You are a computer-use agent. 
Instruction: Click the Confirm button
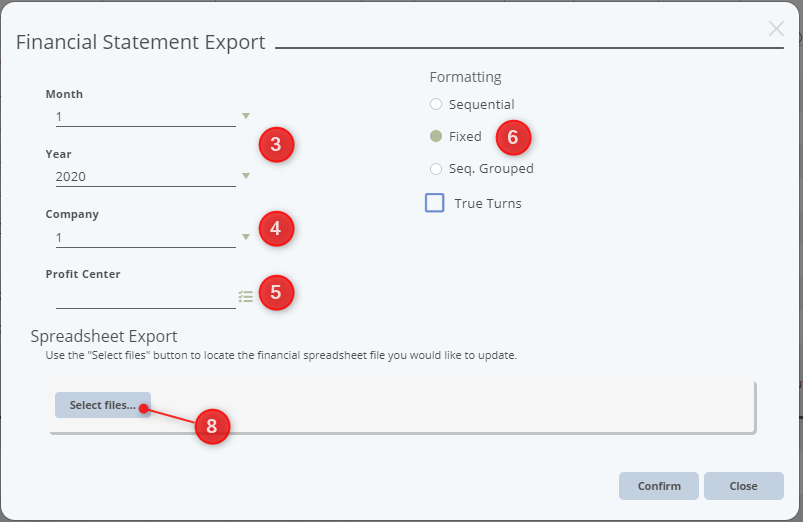pyautogui.click(x=659, y=486)
